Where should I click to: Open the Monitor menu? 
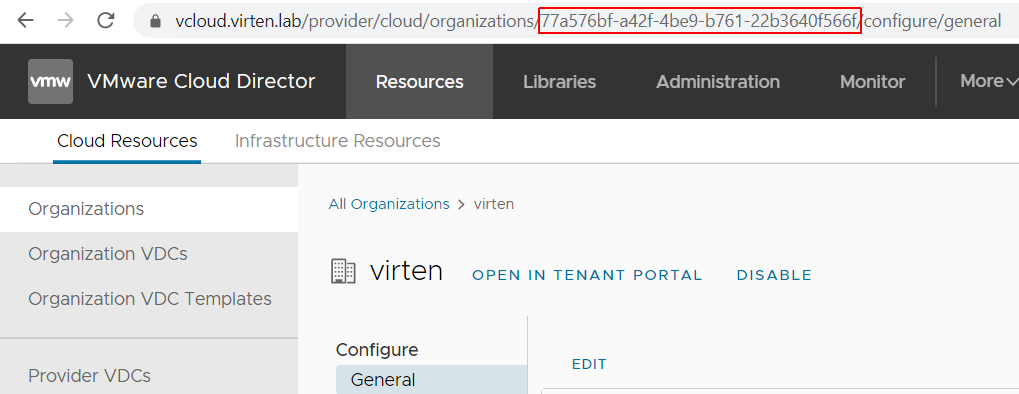pos(872,81)
